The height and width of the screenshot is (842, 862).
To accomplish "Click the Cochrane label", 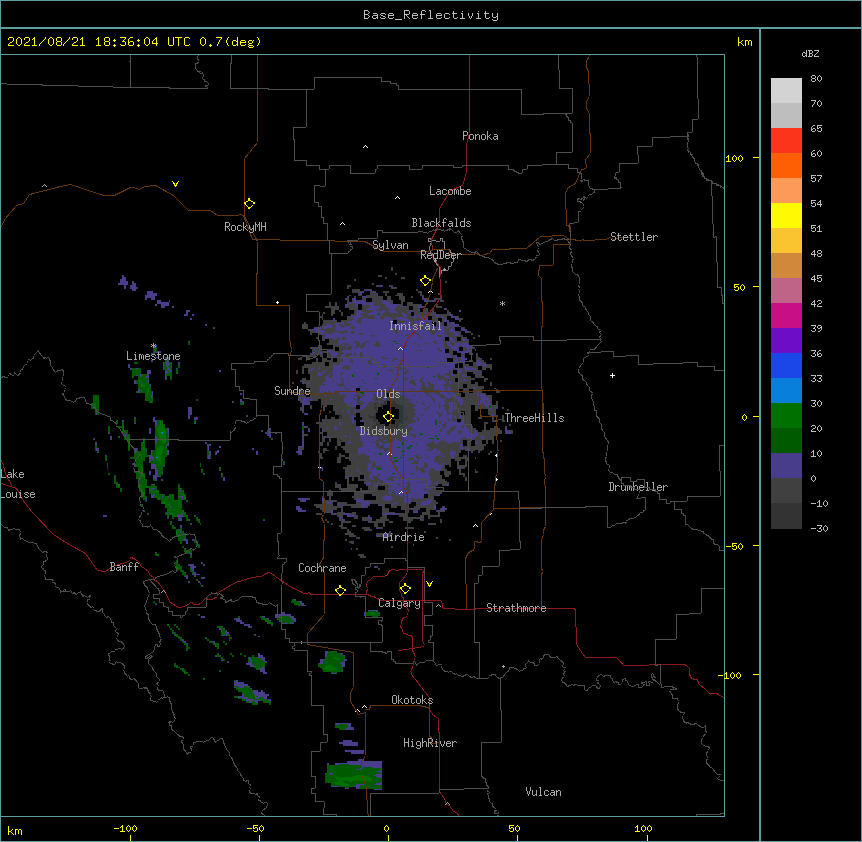I will click(322, 568).
